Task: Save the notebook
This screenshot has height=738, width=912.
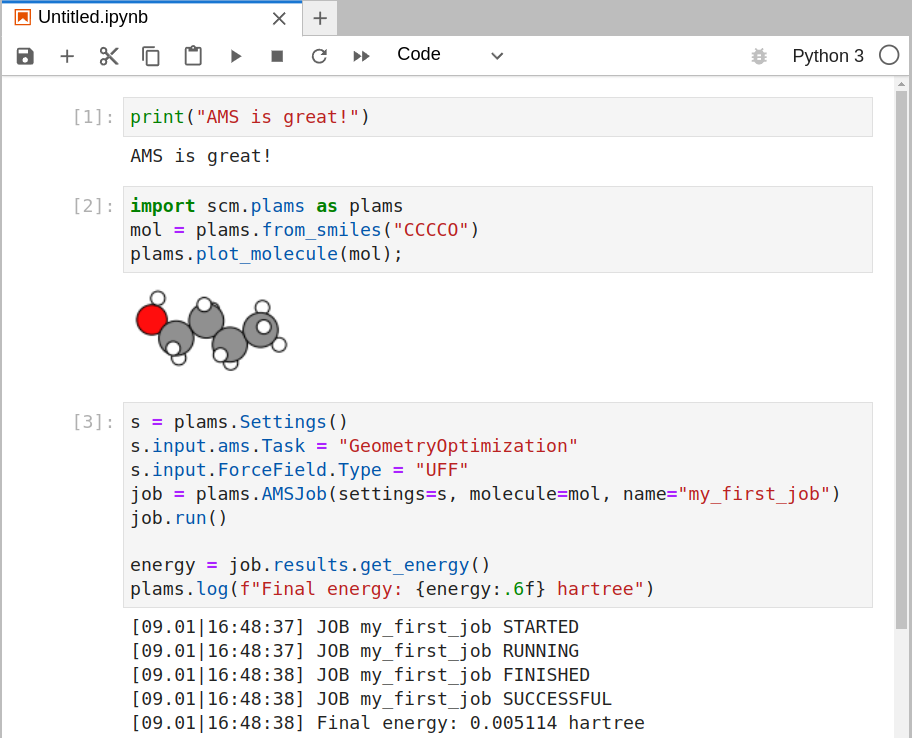Action: point(24,56)
